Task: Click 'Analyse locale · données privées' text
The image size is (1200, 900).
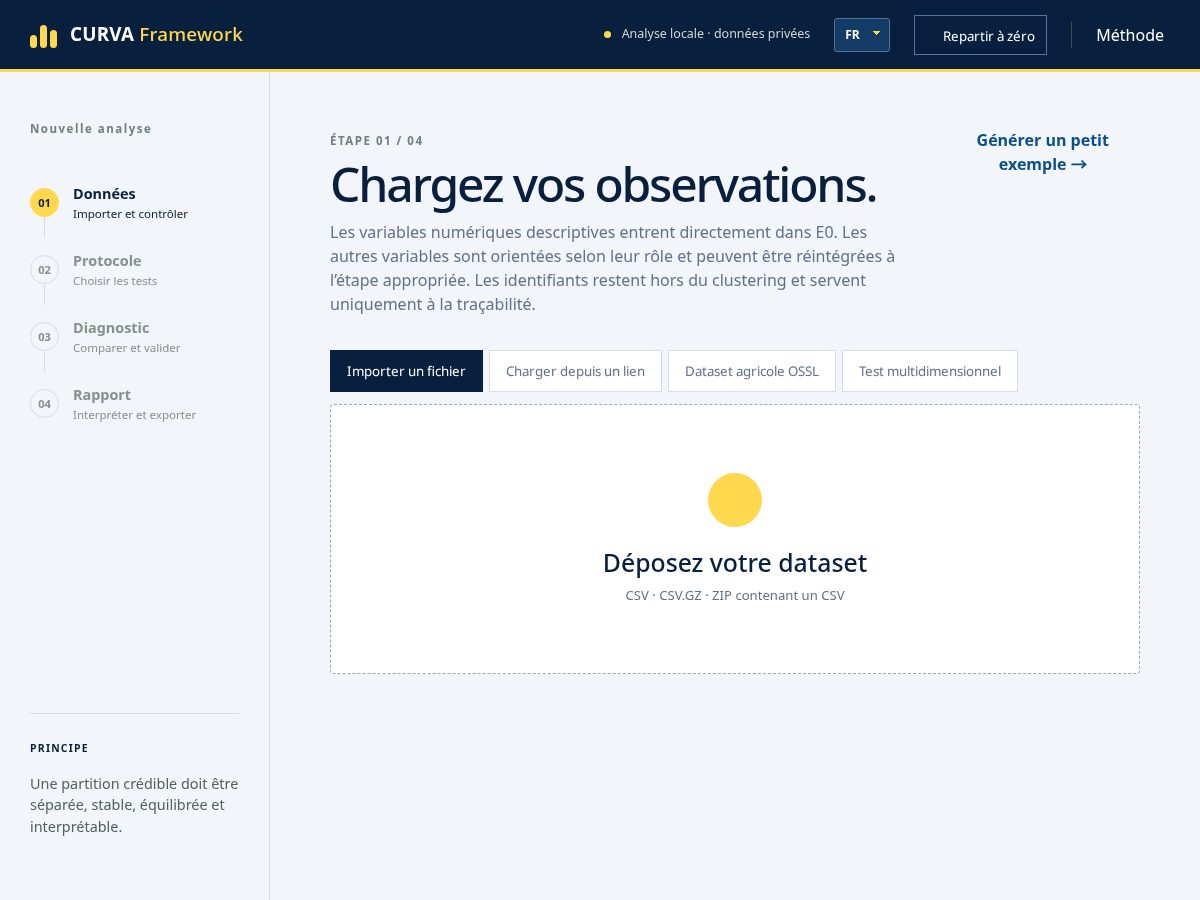Action: point(716,34)
